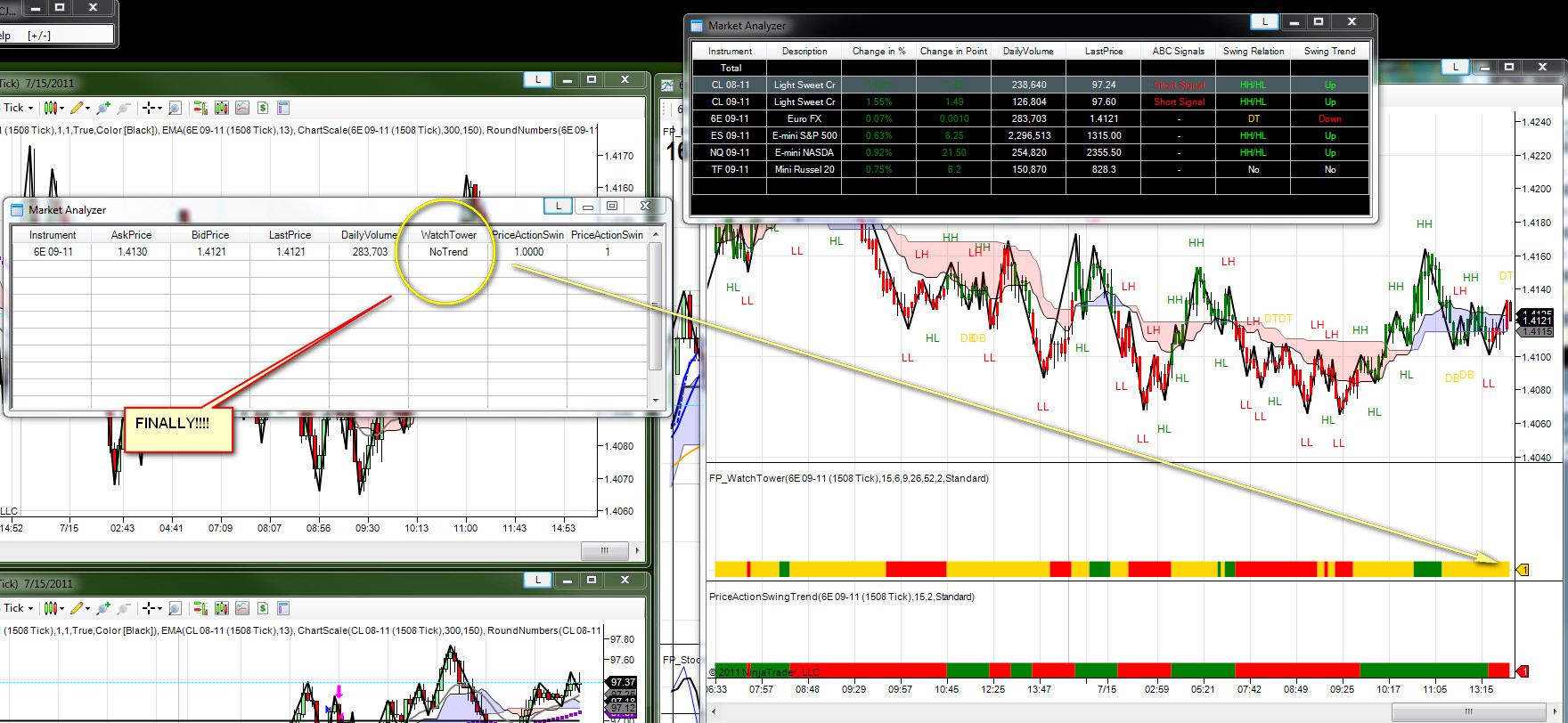Select the NQ 09-11 instrument cell
This screenshot has height=723, width=1568.
(730, 152)
